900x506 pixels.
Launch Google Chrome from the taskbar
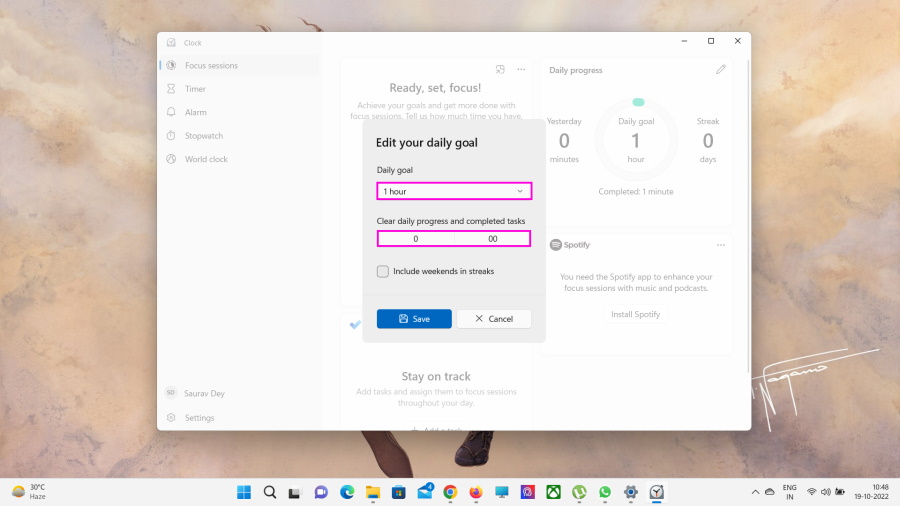click(450, 492)
